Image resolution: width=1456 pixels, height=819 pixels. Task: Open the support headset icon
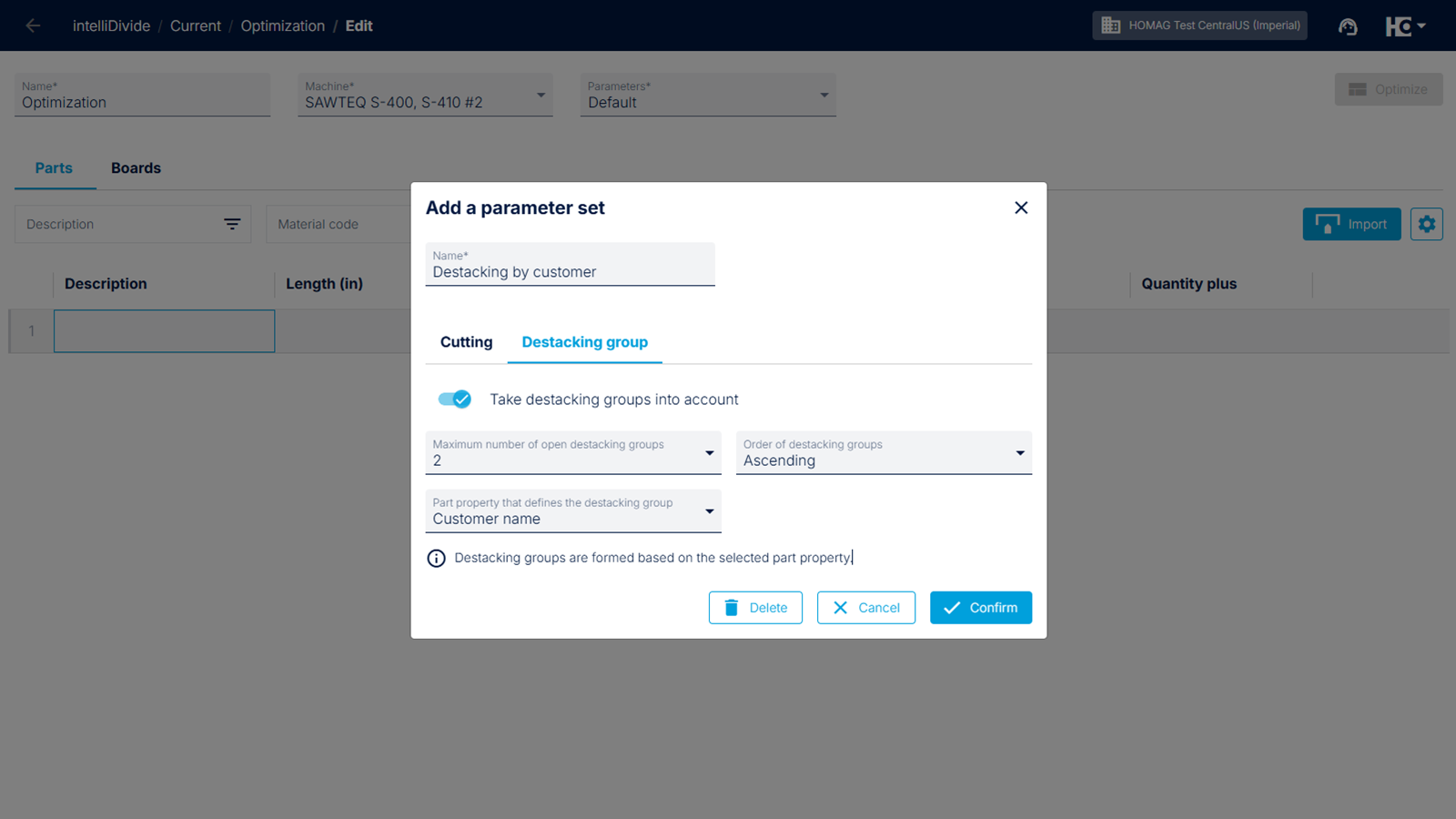[x=1348, y=26]
